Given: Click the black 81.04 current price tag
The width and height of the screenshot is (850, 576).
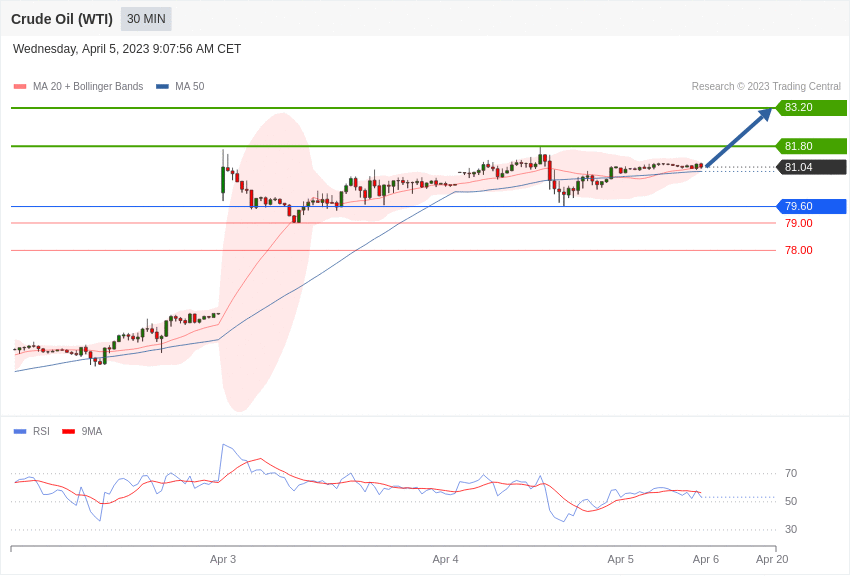Looking at the screenshot, I should pos(810,168).
